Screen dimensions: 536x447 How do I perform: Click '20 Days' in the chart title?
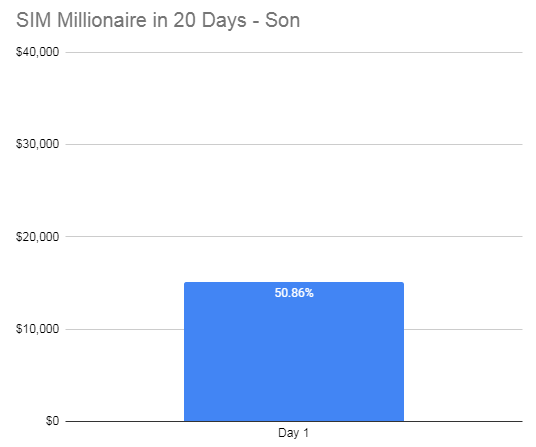tap(210, 21)
